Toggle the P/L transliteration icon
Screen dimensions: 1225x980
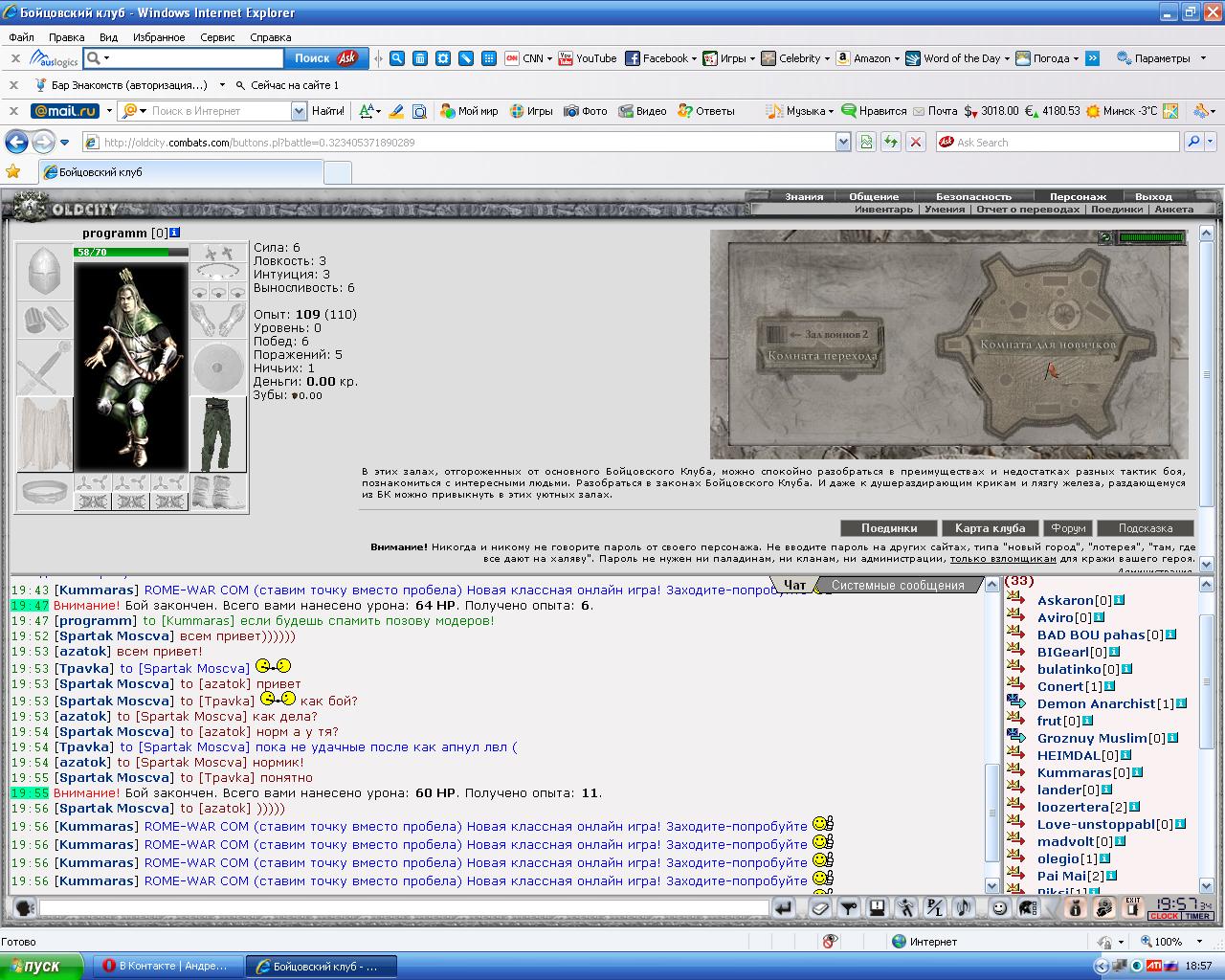tap(934, 907)
